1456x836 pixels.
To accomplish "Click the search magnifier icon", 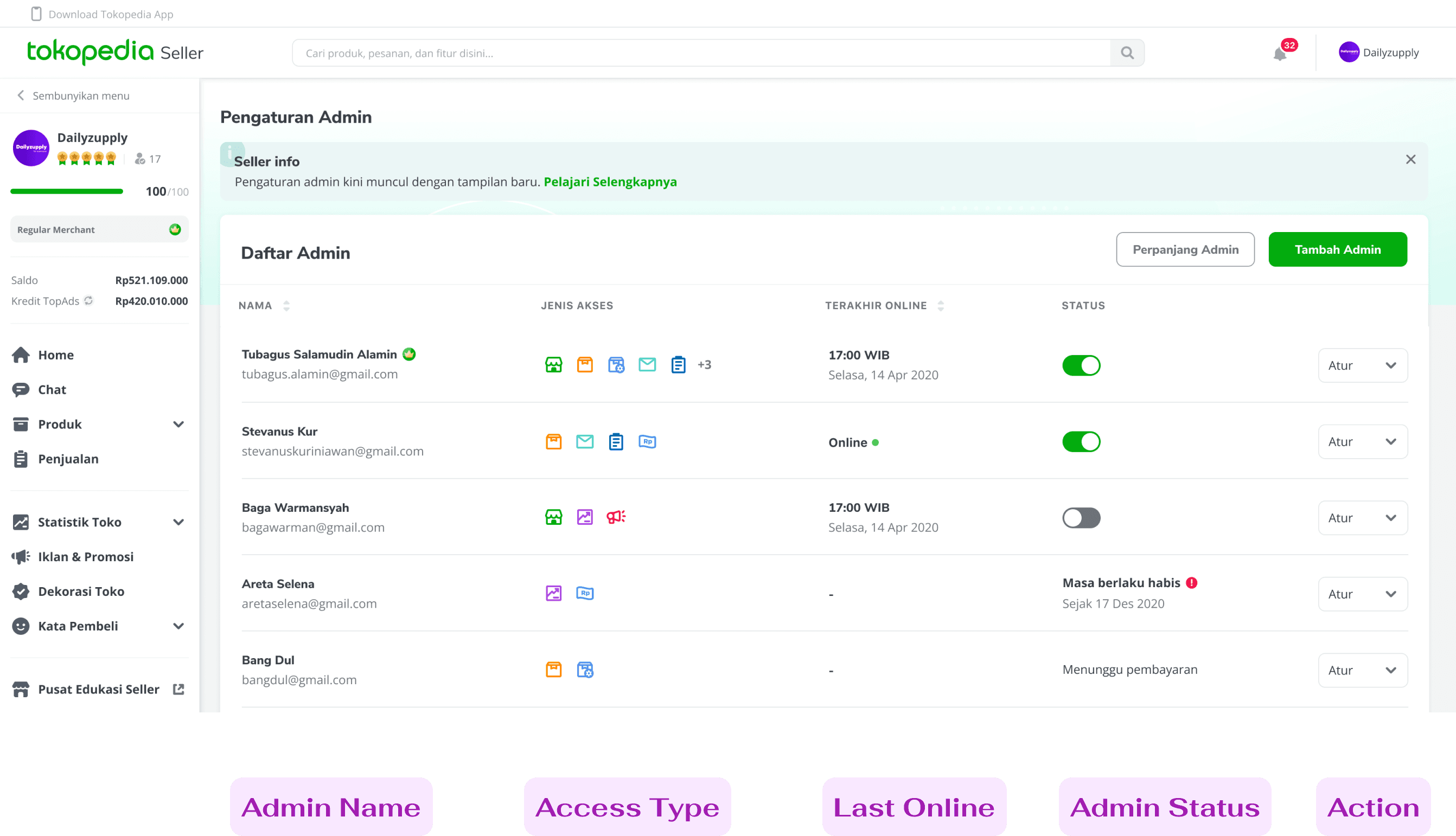I will [x=1127, y=53].
